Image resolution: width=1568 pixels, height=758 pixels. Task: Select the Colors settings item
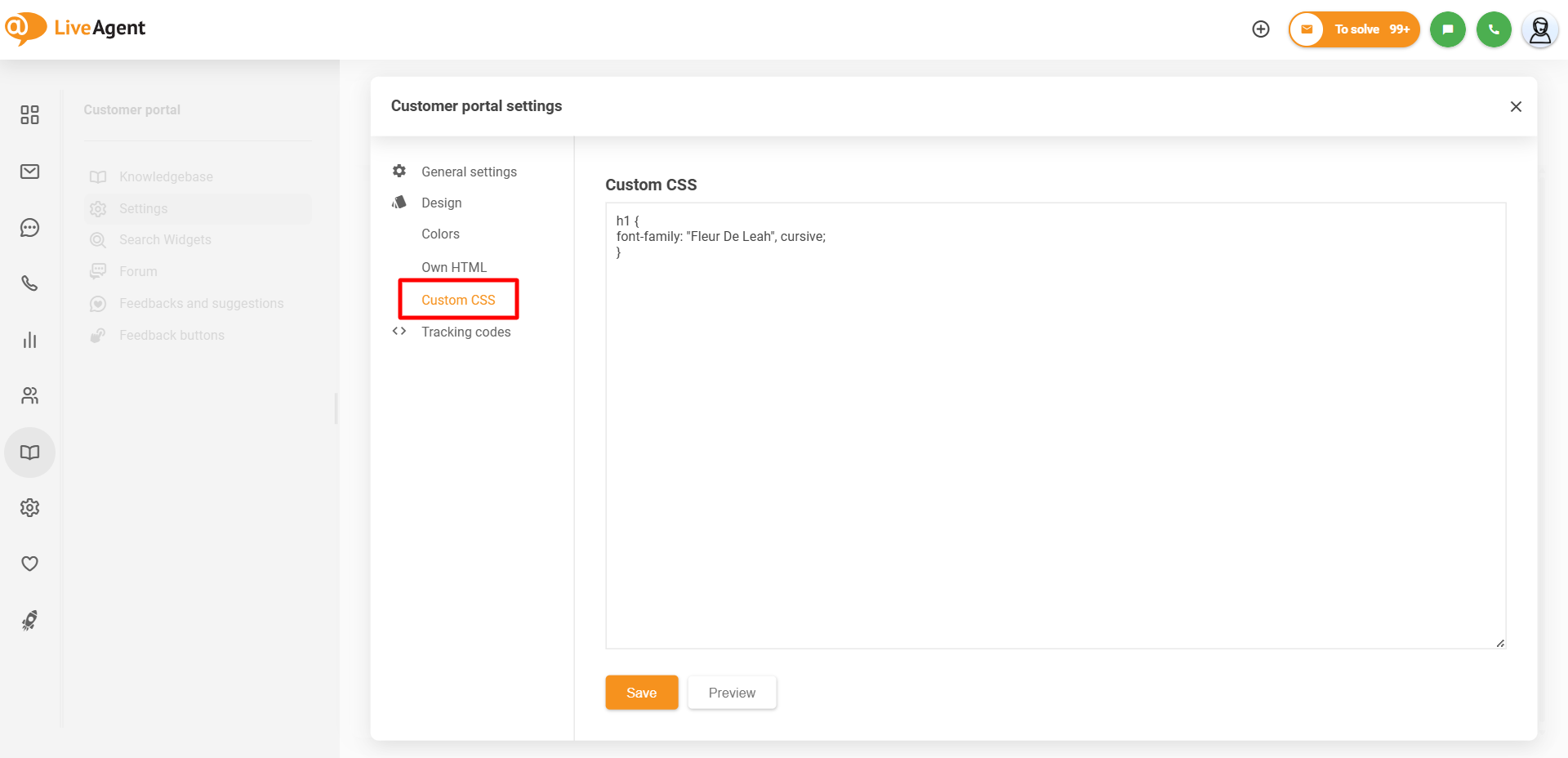[440, 234]
